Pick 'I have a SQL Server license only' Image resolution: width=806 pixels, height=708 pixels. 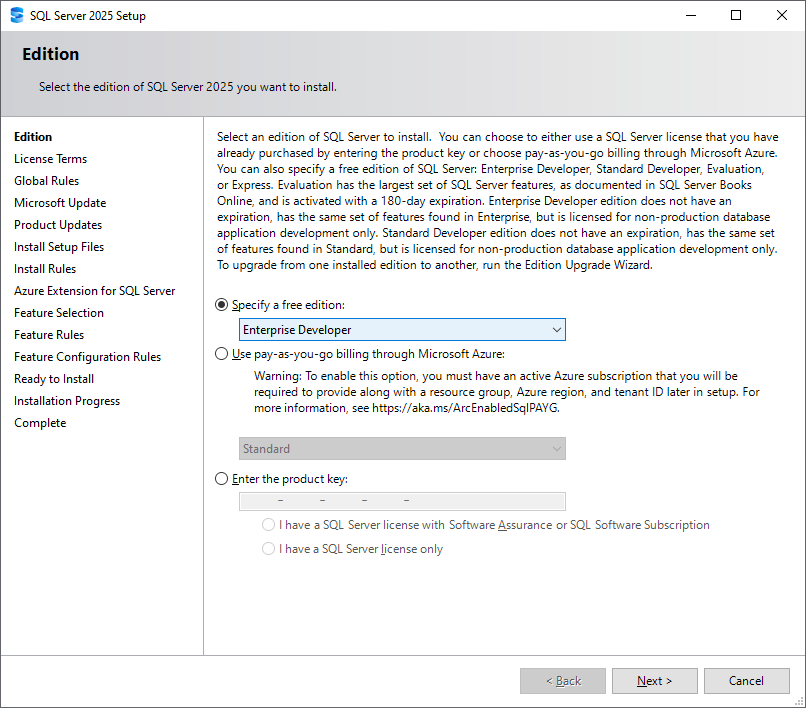pyautogui.click(x=268, y=549)
